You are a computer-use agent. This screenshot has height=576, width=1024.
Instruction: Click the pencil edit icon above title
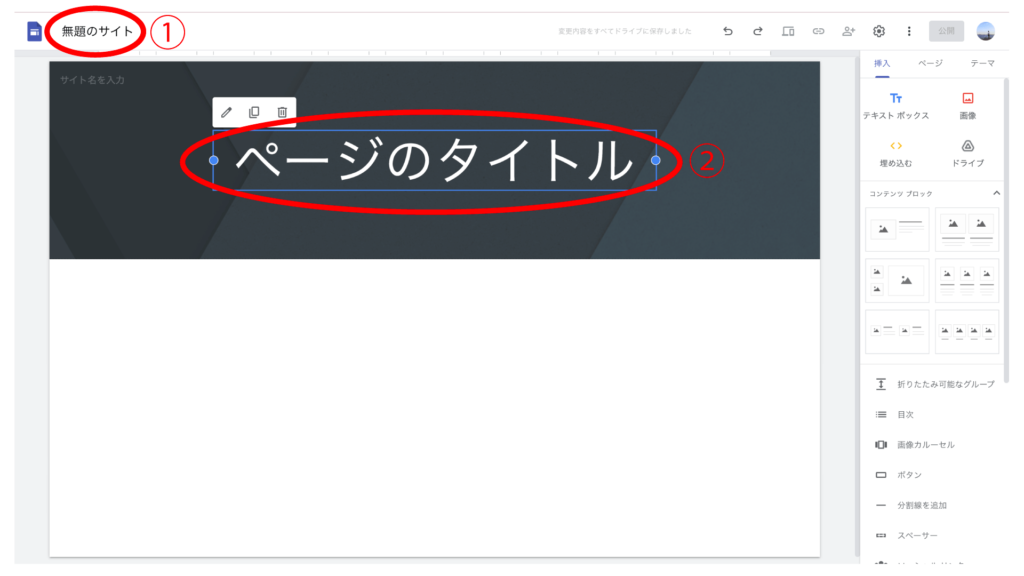[226, 112]
